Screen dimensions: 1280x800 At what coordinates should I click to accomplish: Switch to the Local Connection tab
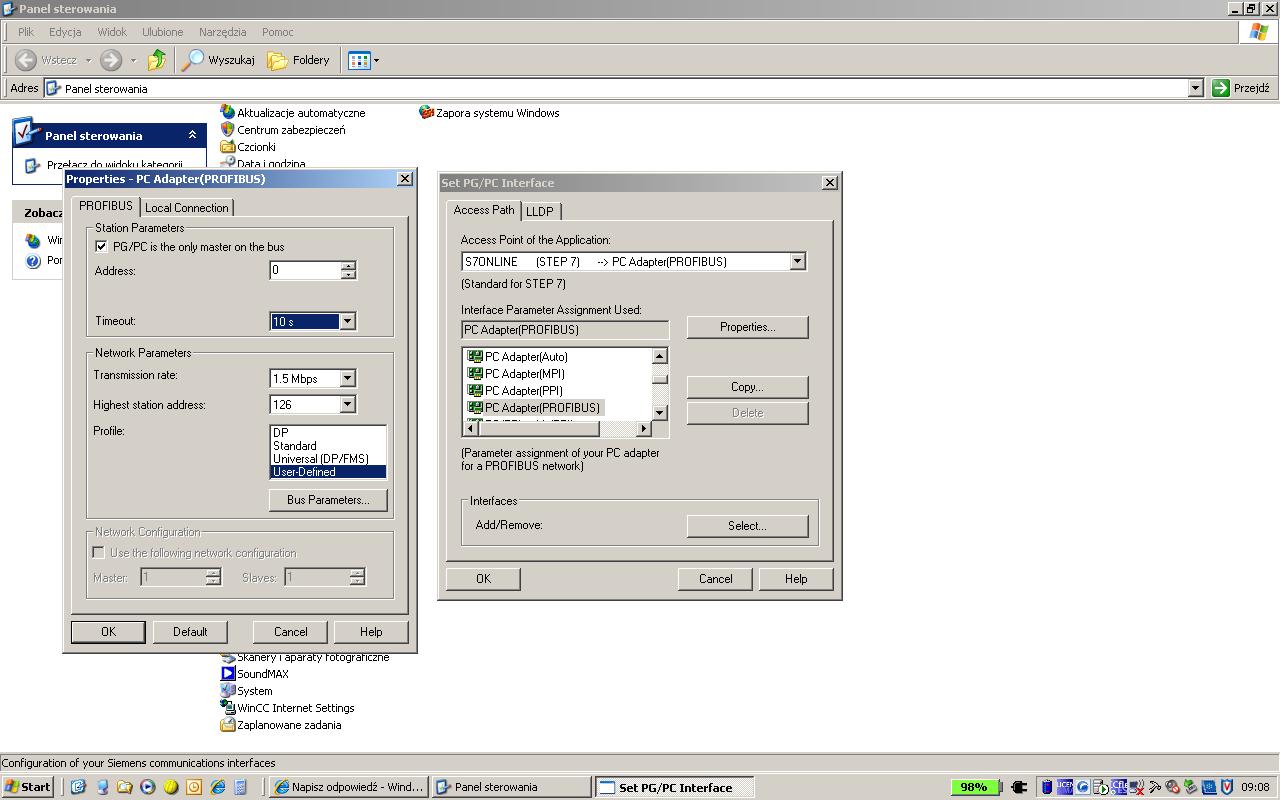(x=187, y=208)
